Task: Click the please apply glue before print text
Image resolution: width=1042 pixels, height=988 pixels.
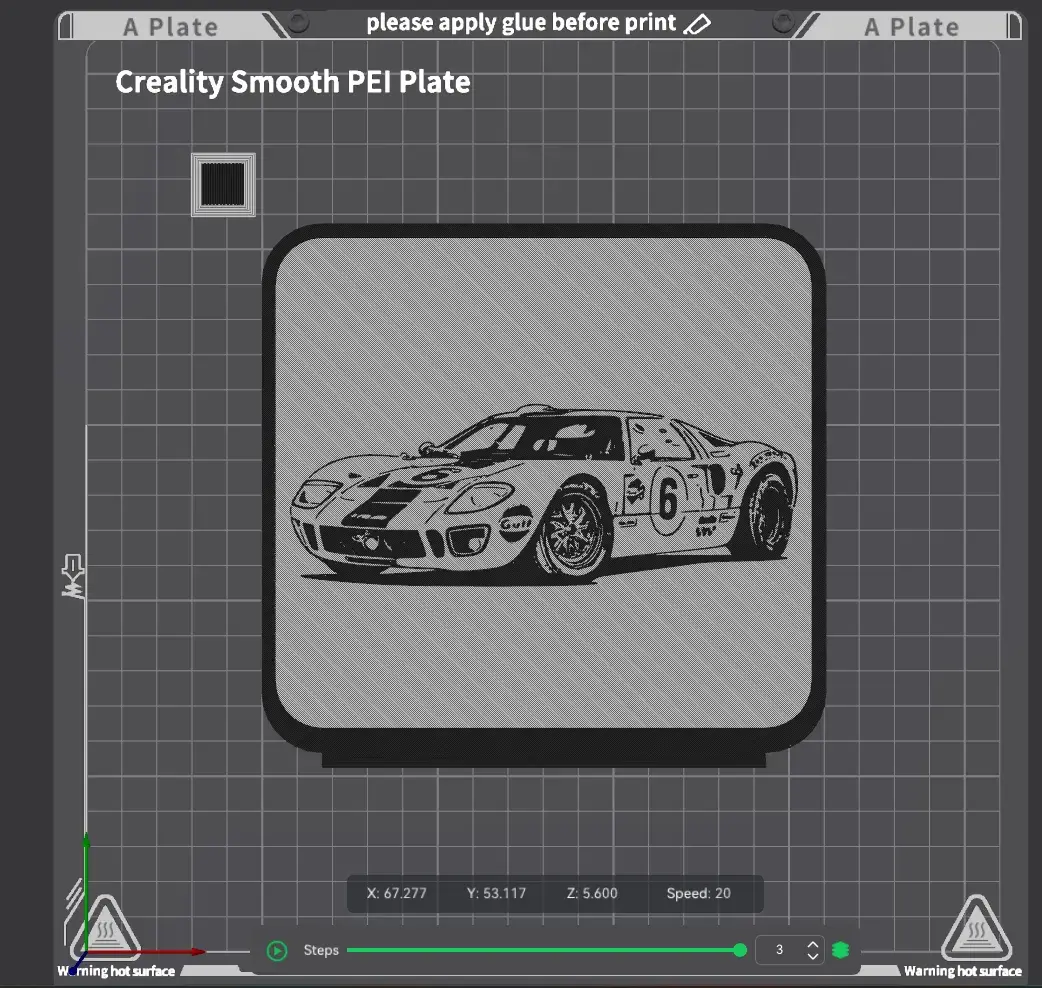Action: [521, 23]
